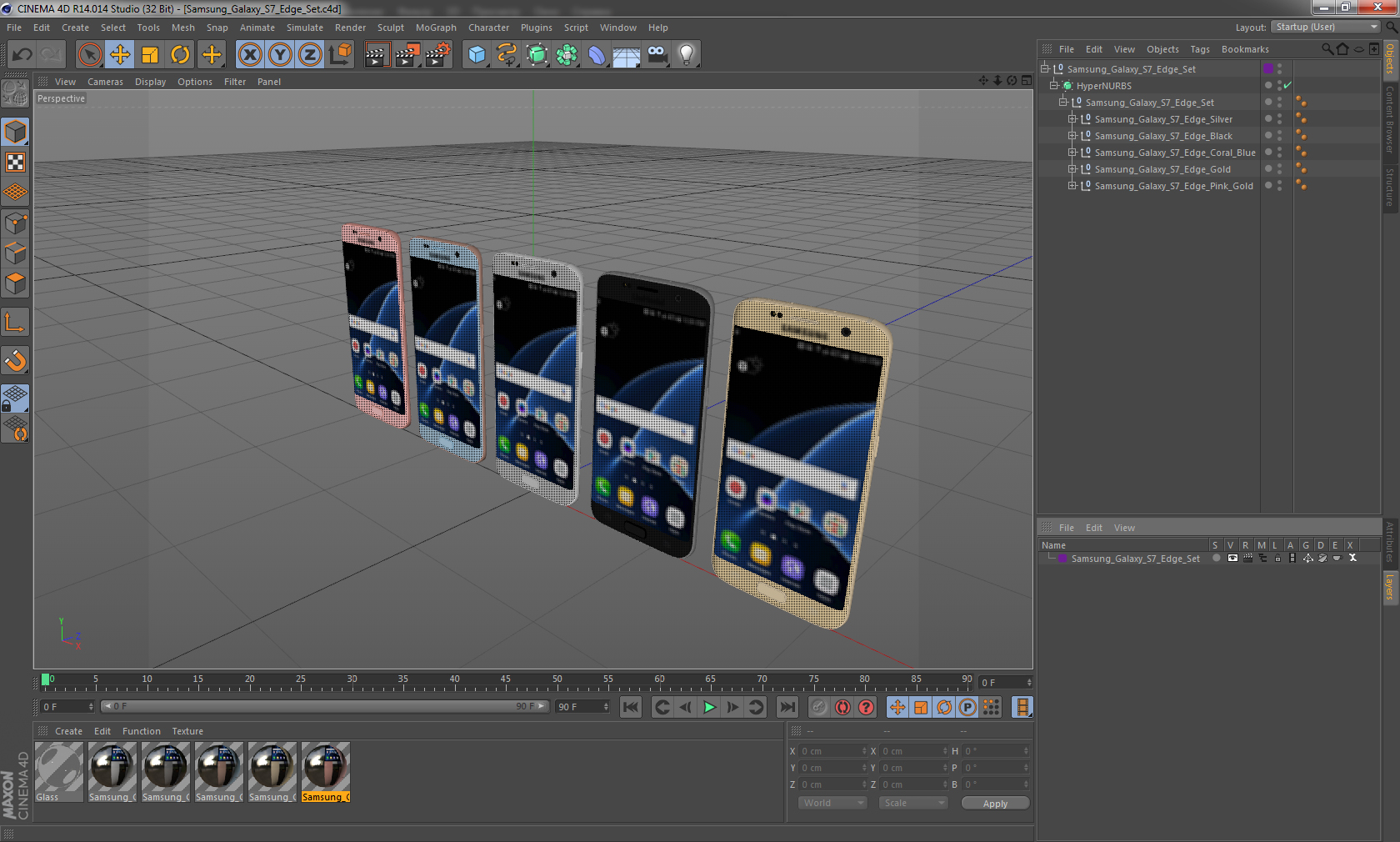Viewport: 1400px width, 842px height.
Task: Click the end frame field 90 F
Action: pos(582,706)
